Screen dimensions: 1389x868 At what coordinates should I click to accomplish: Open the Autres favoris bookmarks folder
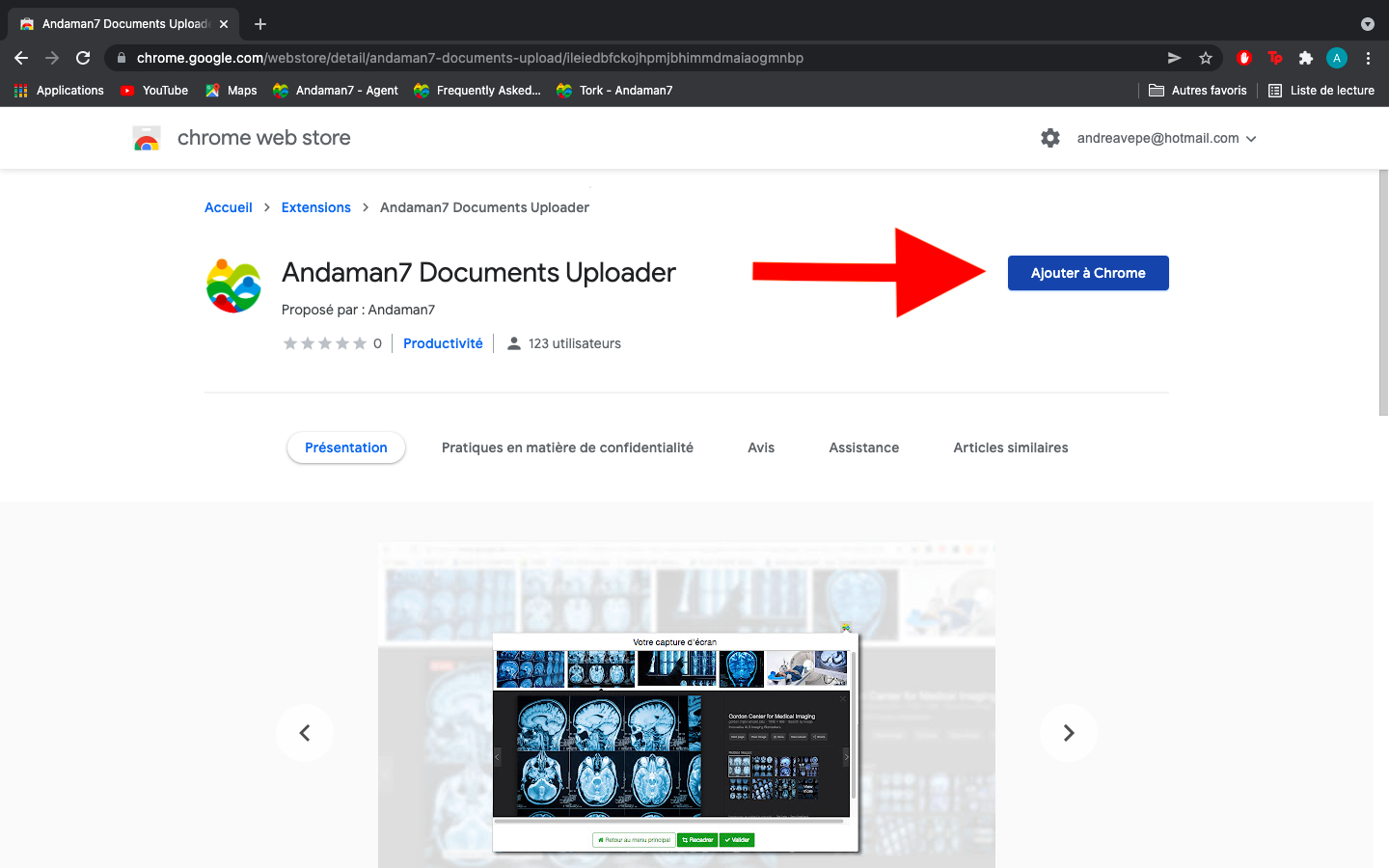[x=1198, y=91]
